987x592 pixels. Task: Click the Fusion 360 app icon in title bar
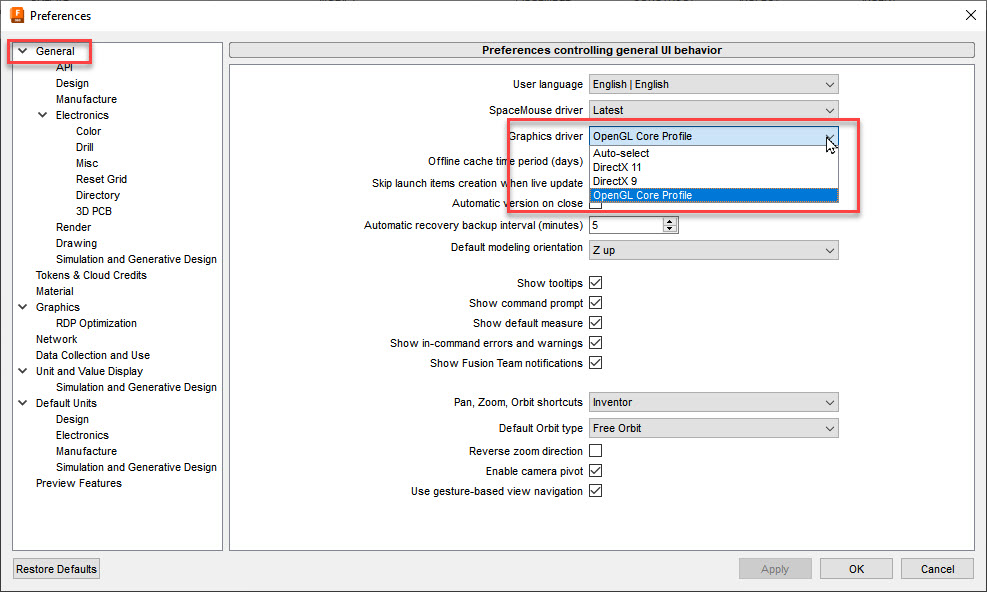pos(17,15)
